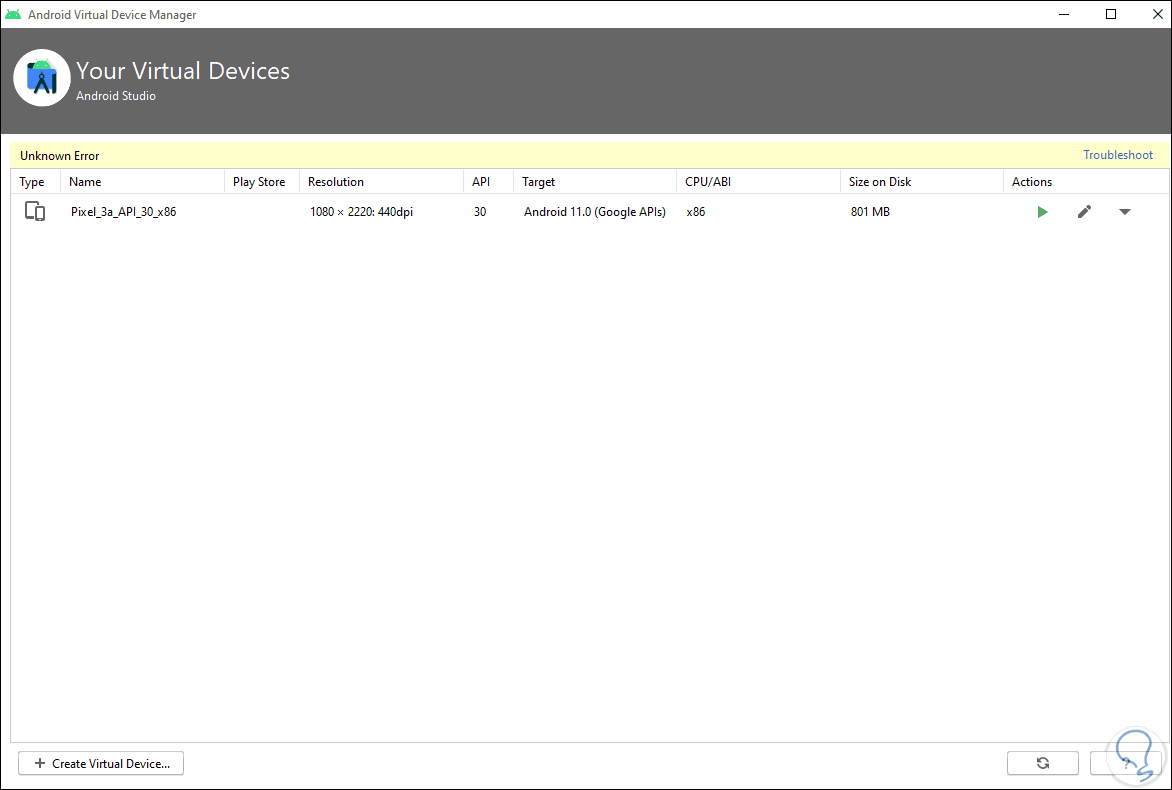
Task: Open the actions dropdown arrow for the device
Action: (x=1125, y=212)
